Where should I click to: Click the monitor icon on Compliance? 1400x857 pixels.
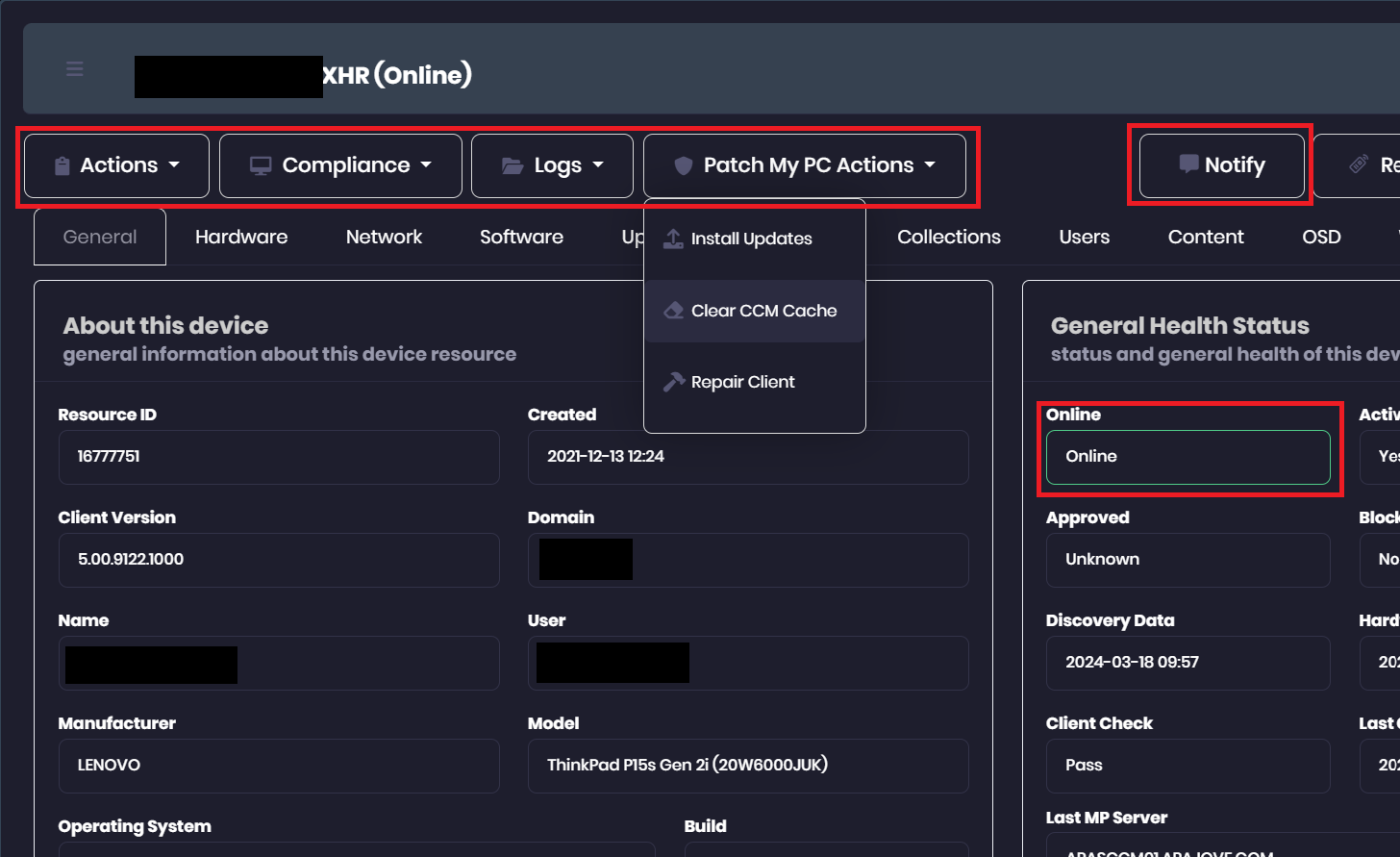coord(260,166)
